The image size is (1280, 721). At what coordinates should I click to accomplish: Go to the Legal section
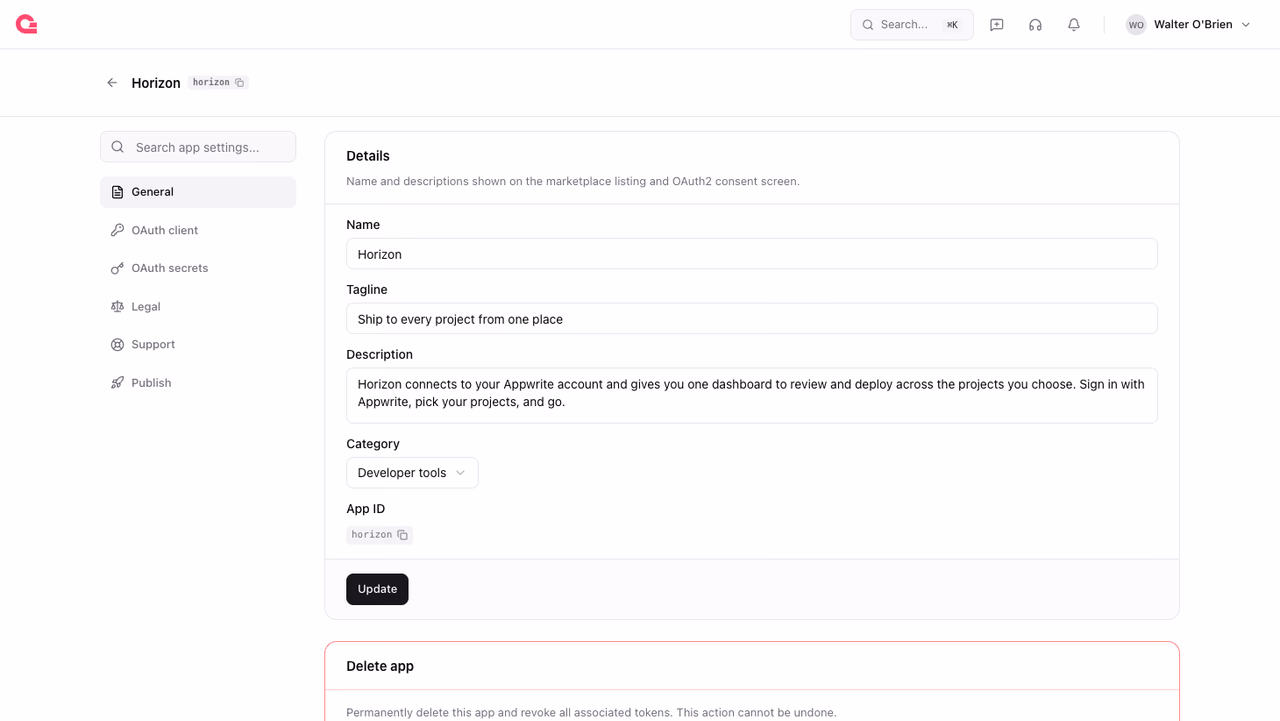pos(198,307)
